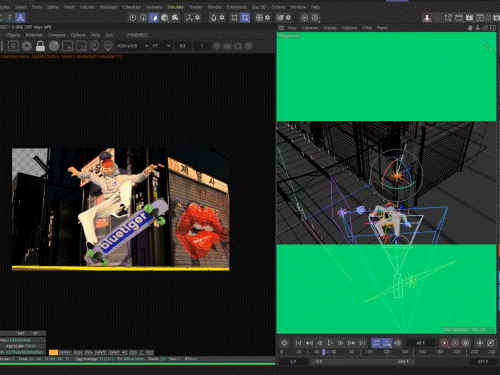This screenshot has width=500, height=375.
Task: Expand the HDR color space dropdown
Action: click(x=132, y=46)
